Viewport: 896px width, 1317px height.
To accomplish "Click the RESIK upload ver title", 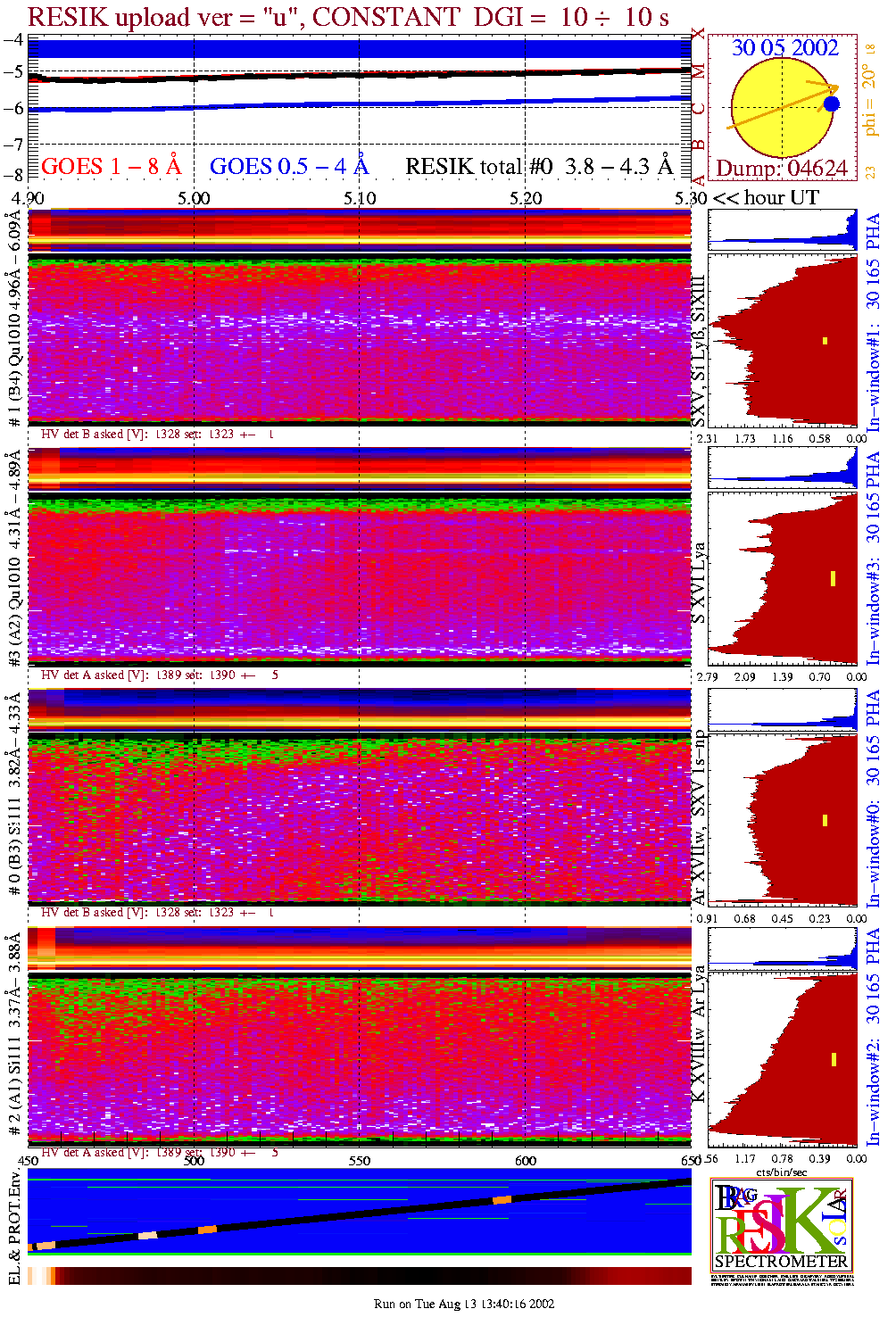I will (x=348, y=17).
